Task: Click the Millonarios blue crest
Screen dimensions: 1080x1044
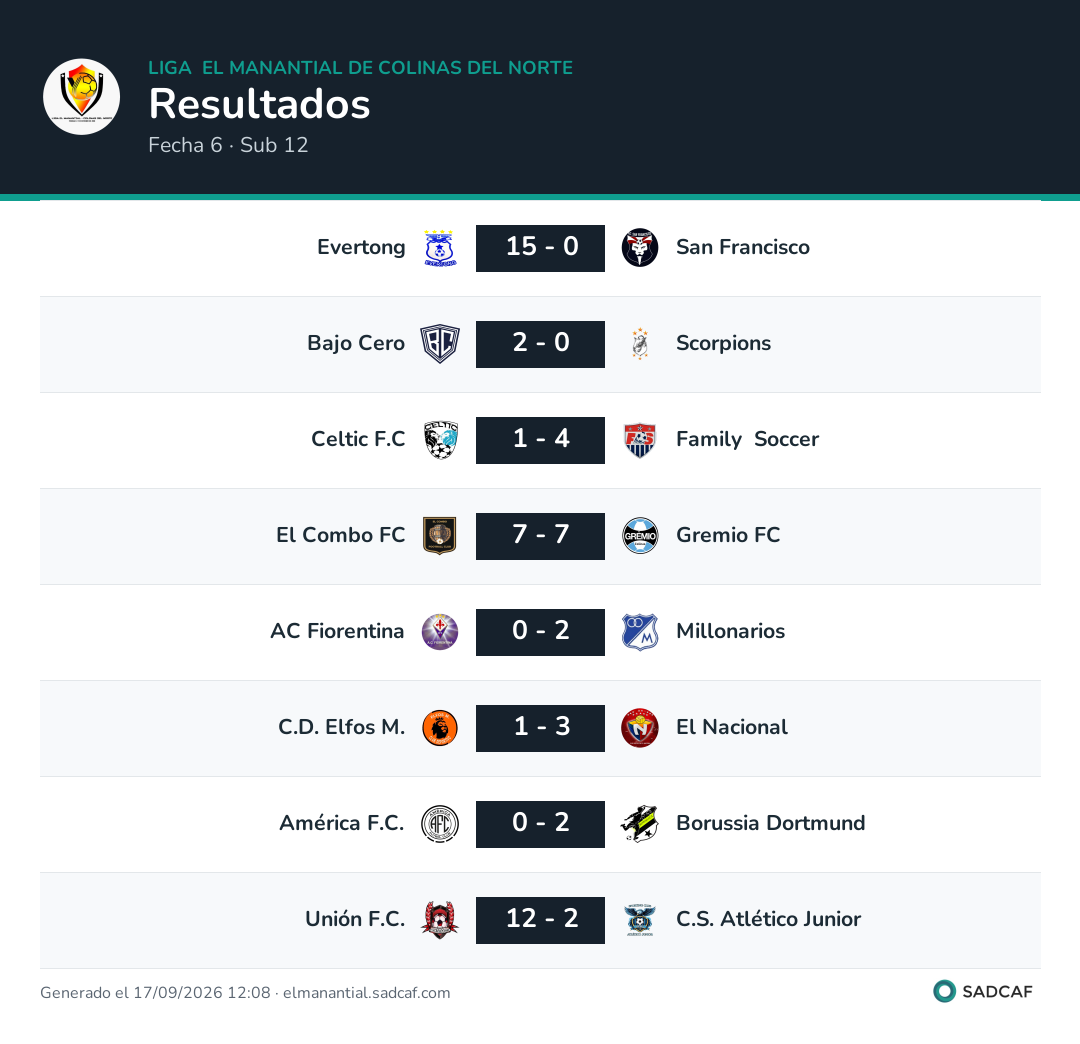Action: pos(640,632)
